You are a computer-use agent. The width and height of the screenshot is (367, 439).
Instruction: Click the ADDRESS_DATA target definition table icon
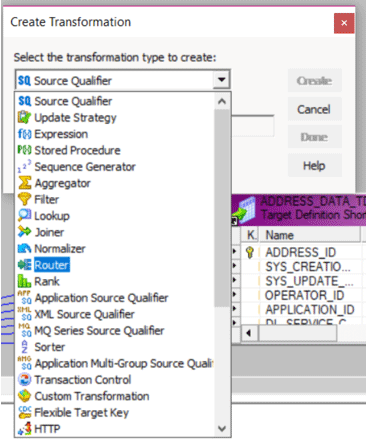[245, 209]
